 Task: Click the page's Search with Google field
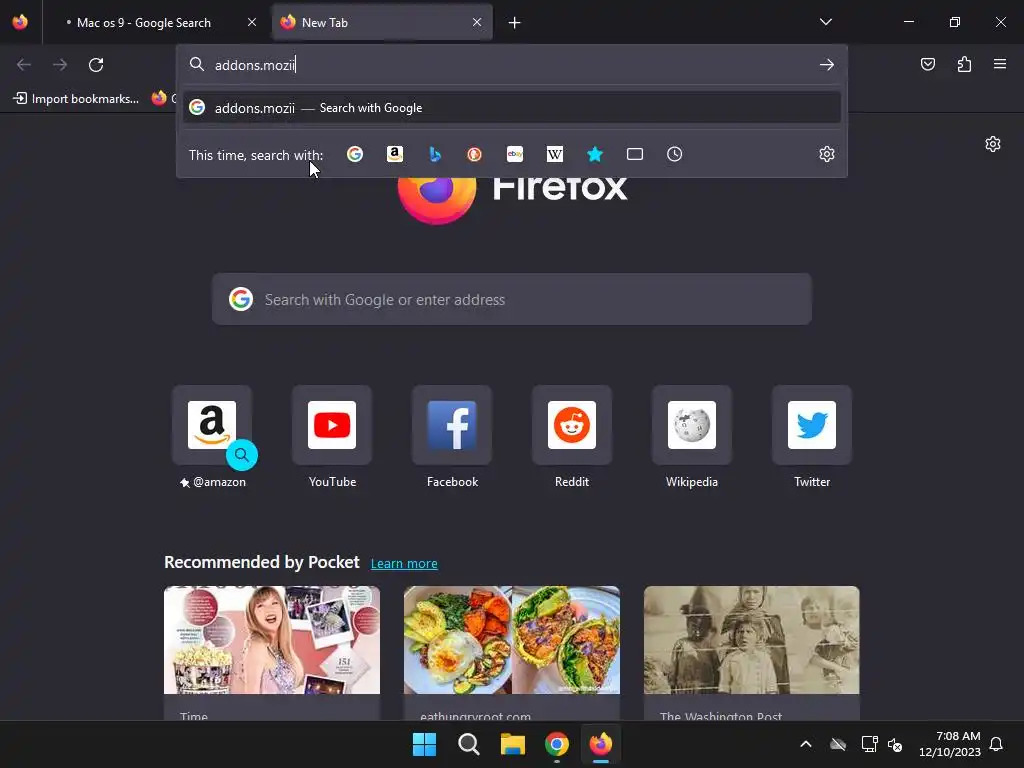[x=512, y=299]
